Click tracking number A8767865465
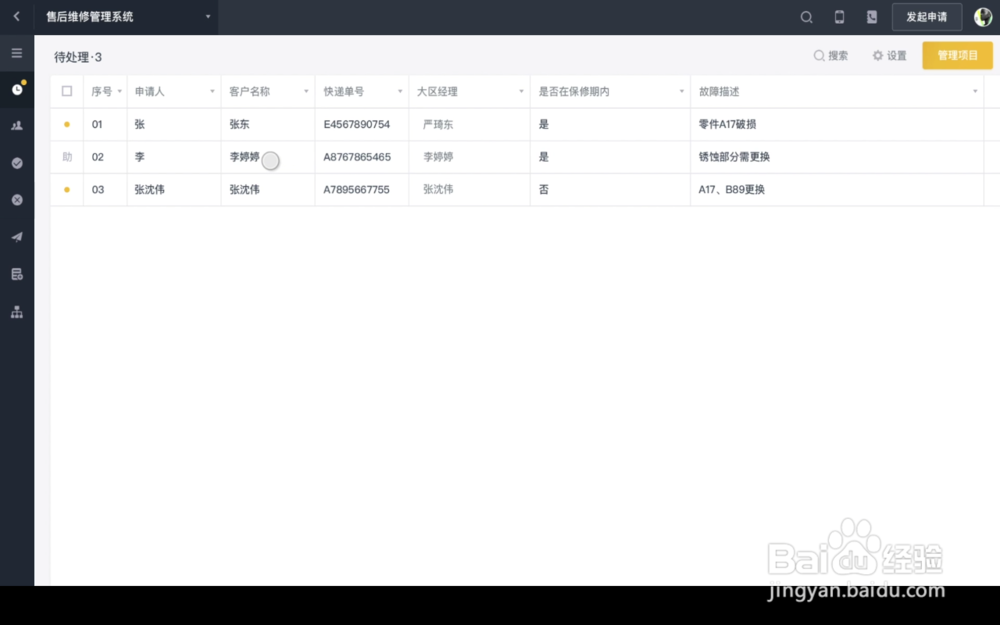Screen dimensions: 1000x625 click(357, 157)
